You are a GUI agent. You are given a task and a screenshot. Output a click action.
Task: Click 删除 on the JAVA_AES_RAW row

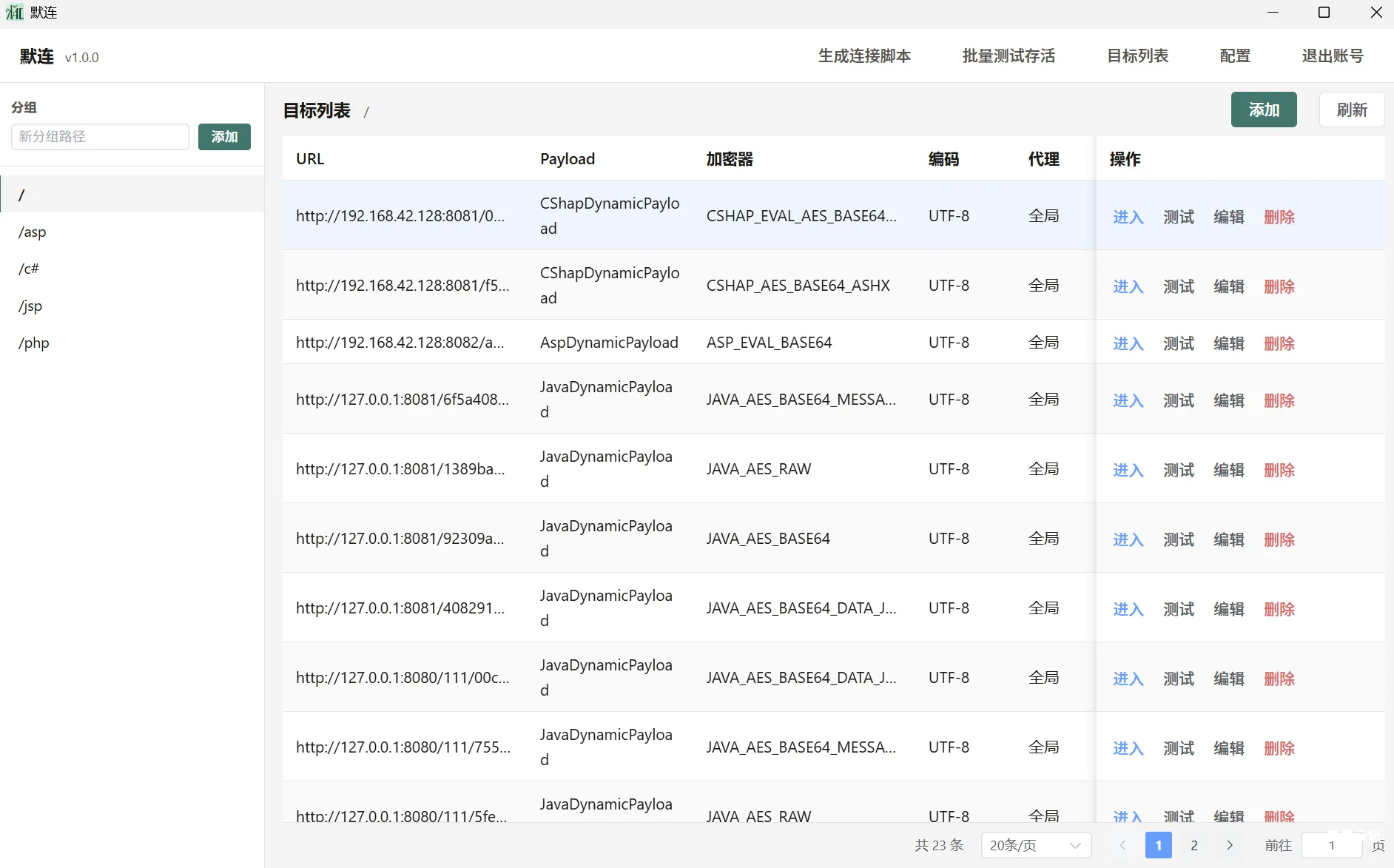(x=1280, y=469)
